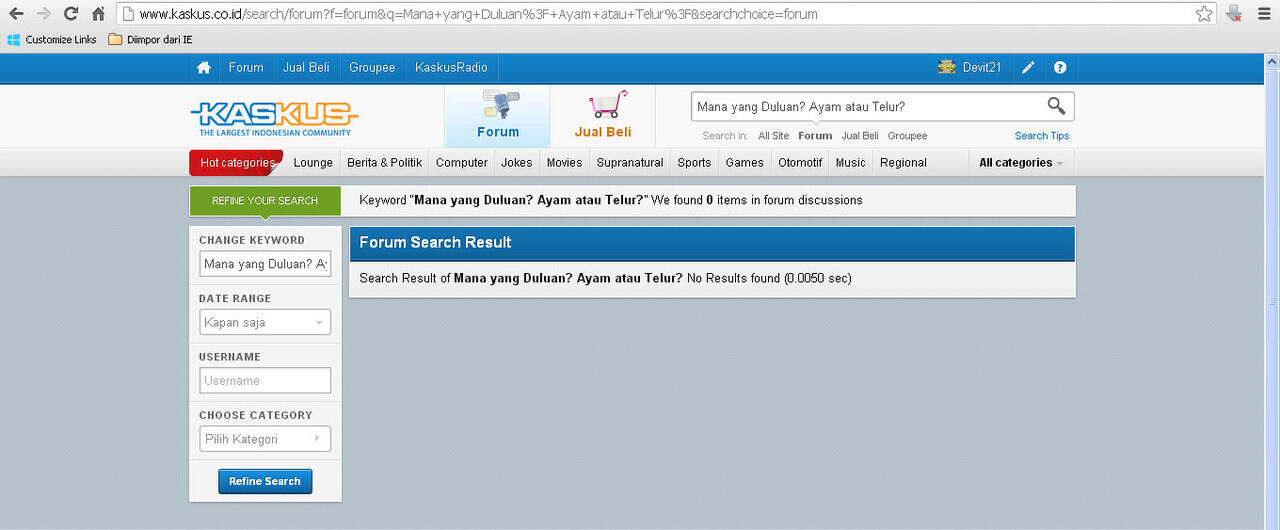Set search scope to Jual Beli
The width and height of the screenshot is (1280, 530).
(x=860, y=136)
